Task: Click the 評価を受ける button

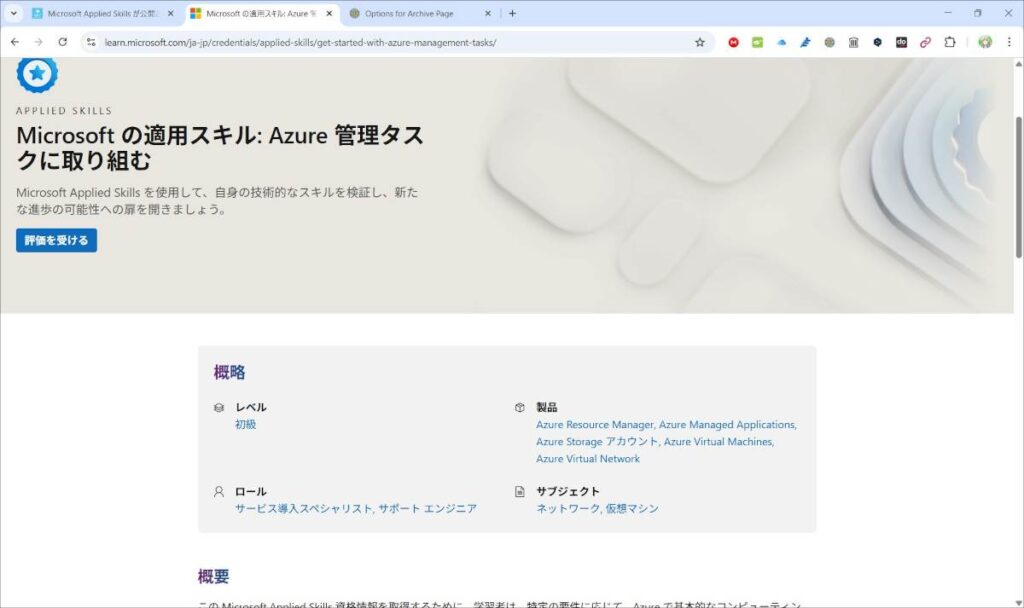Action: click(57, 240)
